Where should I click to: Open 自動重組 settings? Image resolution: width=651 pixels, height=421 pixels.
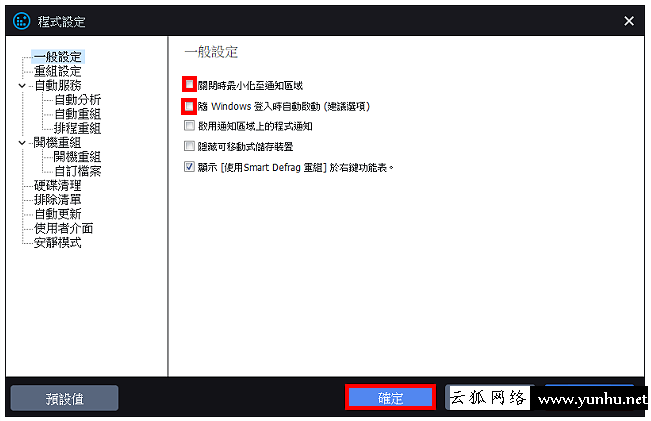click(78, 114)
